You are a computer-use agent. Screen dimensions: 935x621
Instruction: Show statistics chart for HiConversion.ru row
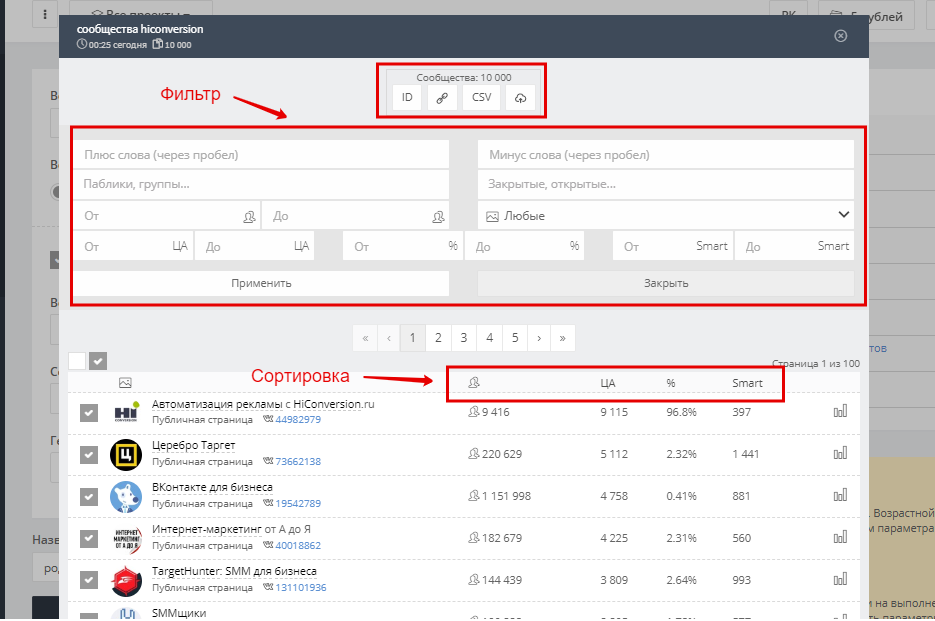pyautogui.click(x=840, y=411)
